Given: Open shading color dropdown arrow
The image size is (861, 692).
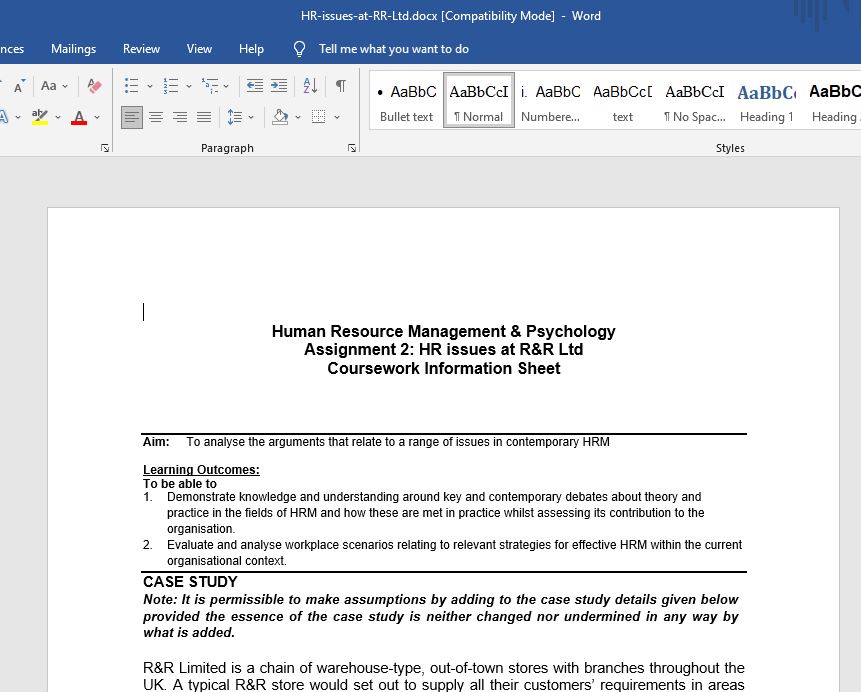Looking at the screenshot, I should (298, 118).
